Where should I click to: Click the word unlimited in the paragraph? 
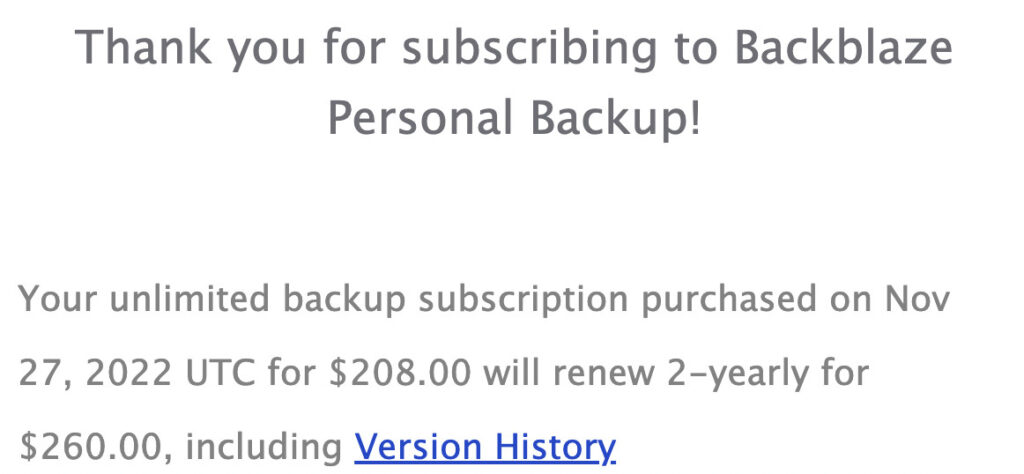coord(191,299)
